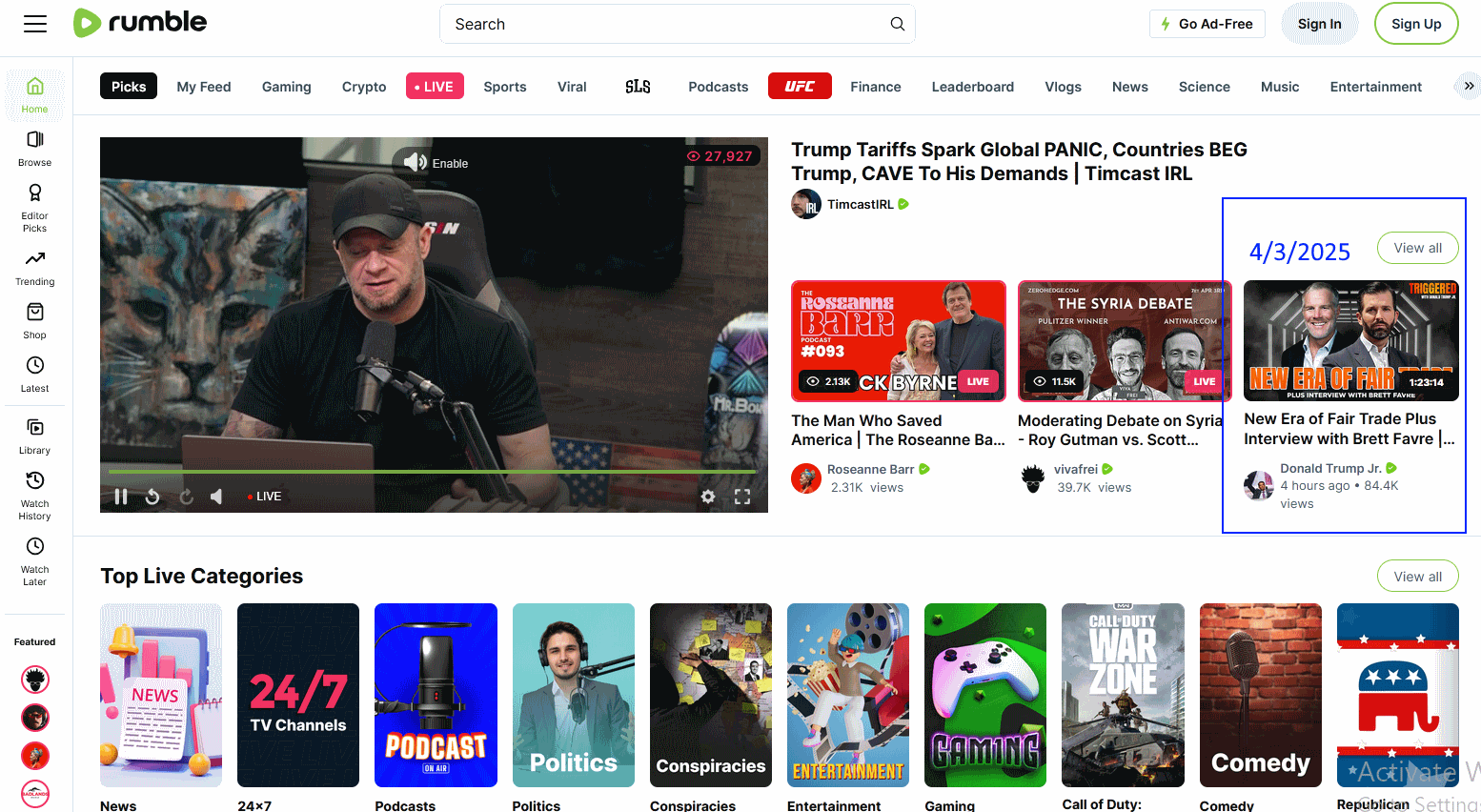This screenshot has width=1481, height=812.
Task: Open the News live category
Action: [x=161, y=695]
